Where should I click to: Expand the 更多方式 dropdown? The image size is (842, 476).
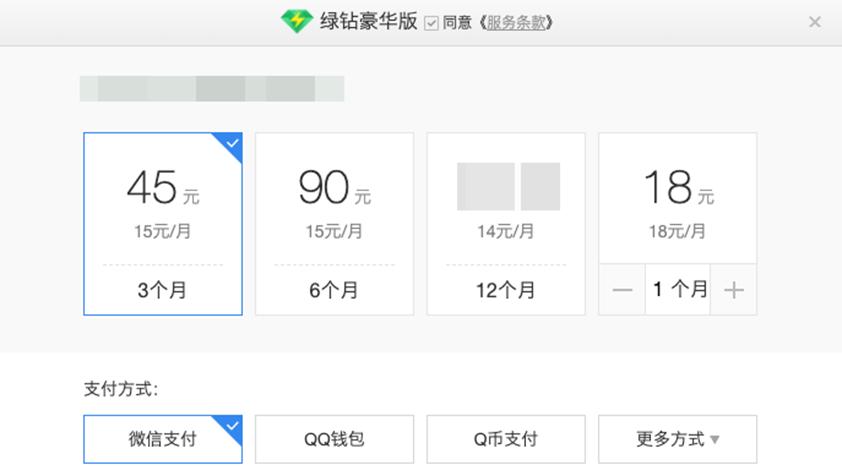coord(678,439)
